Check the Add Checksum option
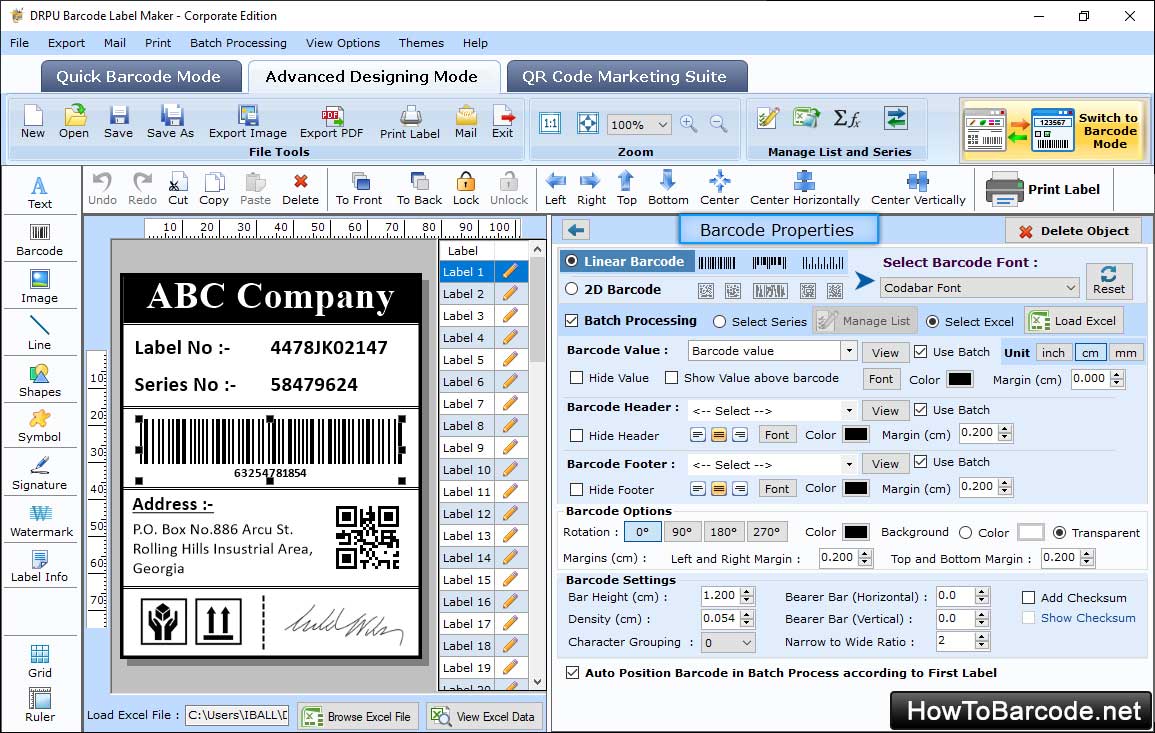Image resolution: width=1155 pixels, height=733 pixels. point(1028,597)
